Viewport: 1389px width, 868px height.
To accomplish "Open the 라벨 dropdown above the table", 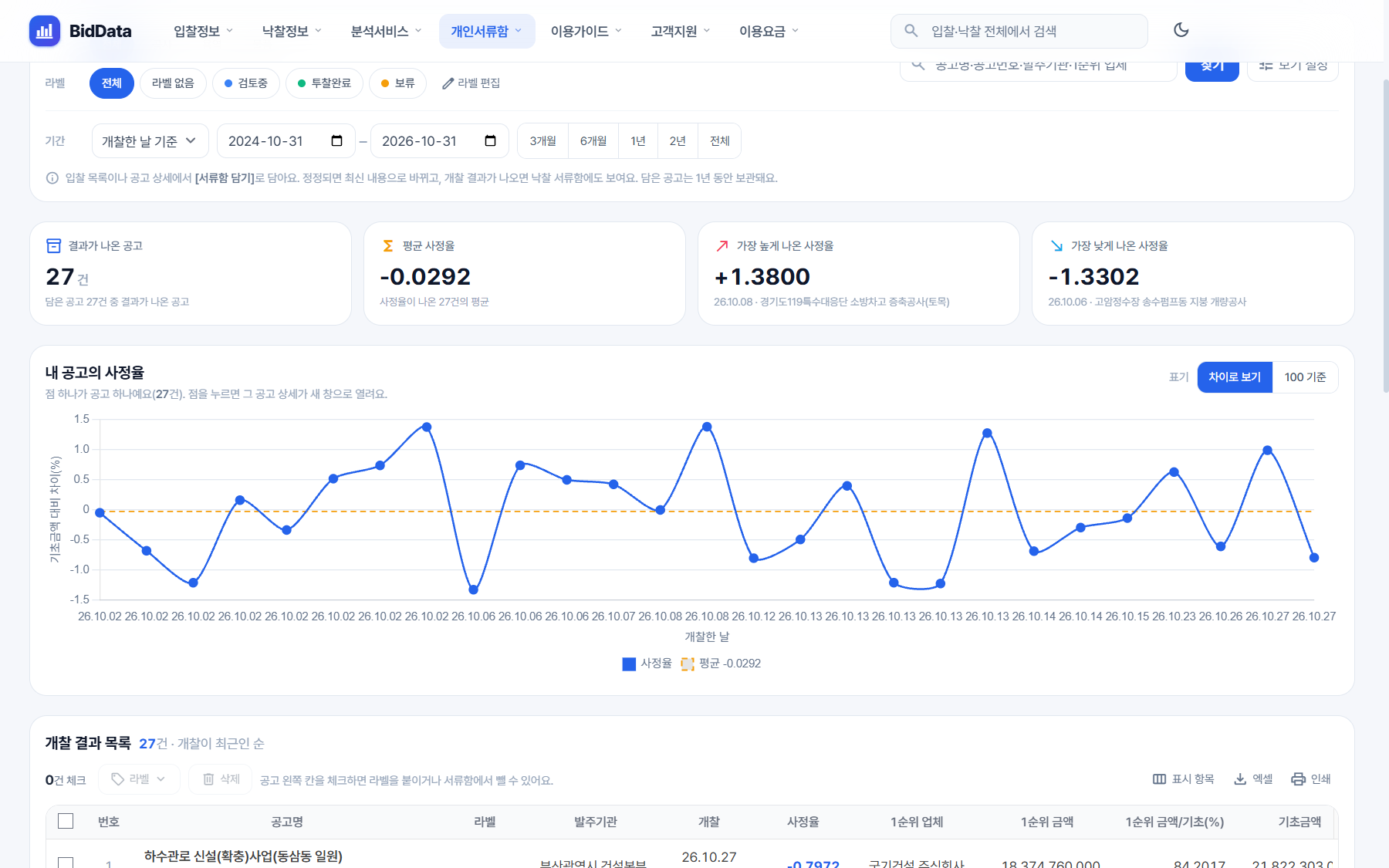I will (139, 779).
